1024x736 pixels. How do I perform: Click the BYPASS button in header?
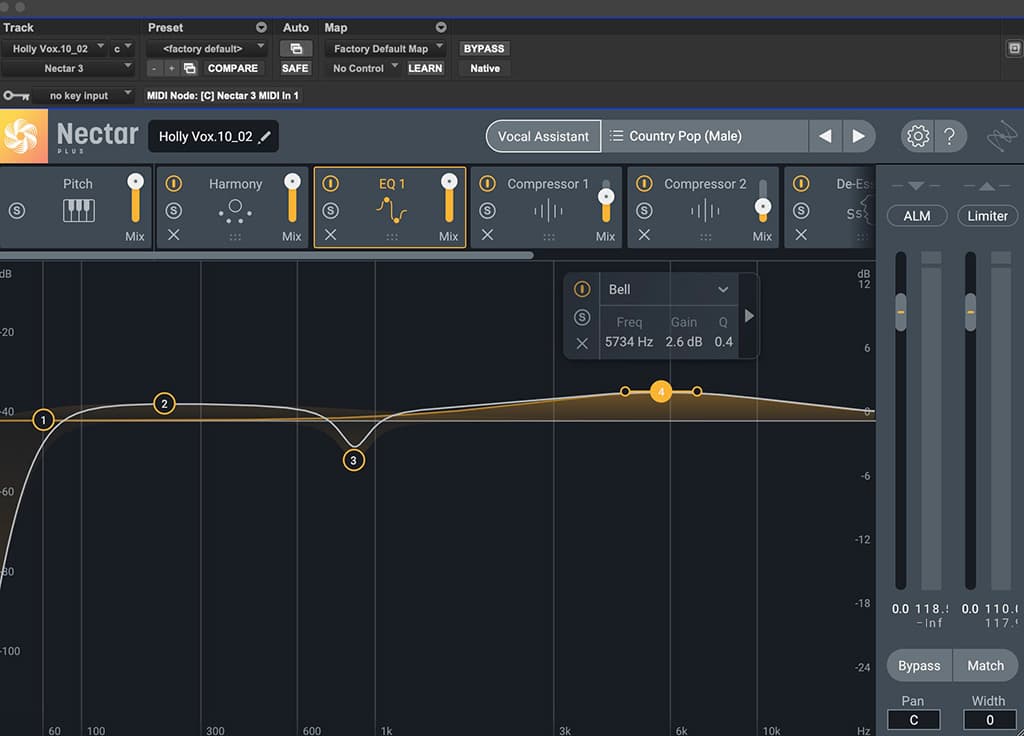[x=484, y=48]
